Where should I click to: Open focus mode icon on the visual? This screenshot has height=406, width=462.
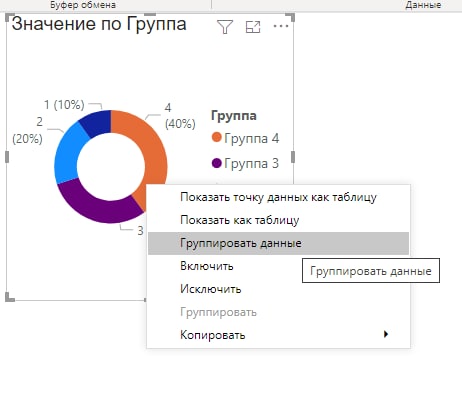click(x=253, y=27)
